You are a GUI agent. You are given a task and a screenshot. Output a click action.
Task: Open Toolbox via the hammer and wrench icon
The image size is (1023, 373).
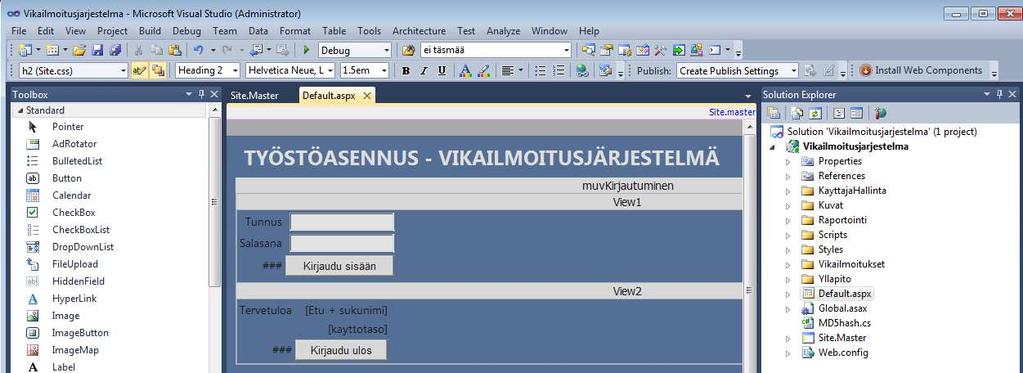pos(660,50)
